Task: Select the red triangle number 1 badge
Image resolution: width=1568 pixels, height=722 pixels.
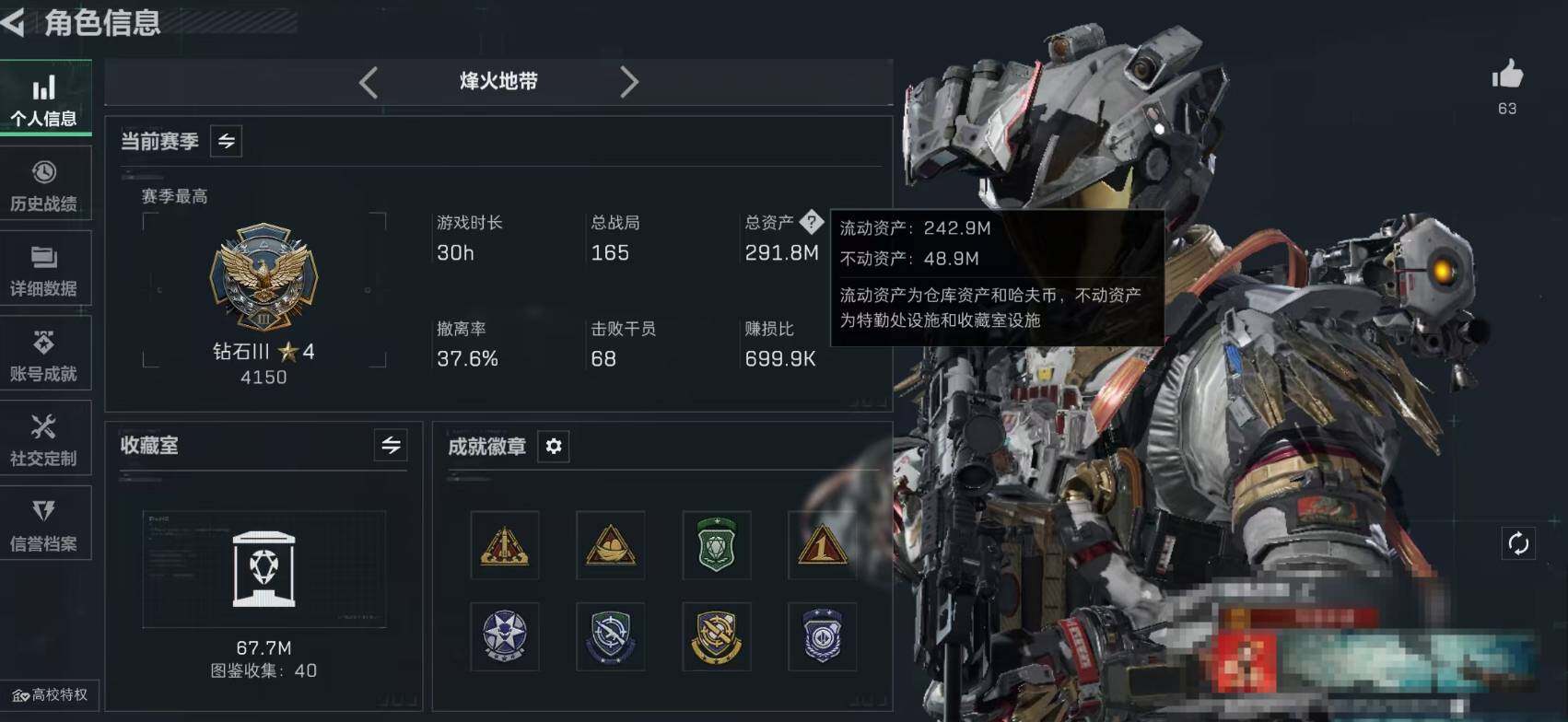Action: pos(822,545)
